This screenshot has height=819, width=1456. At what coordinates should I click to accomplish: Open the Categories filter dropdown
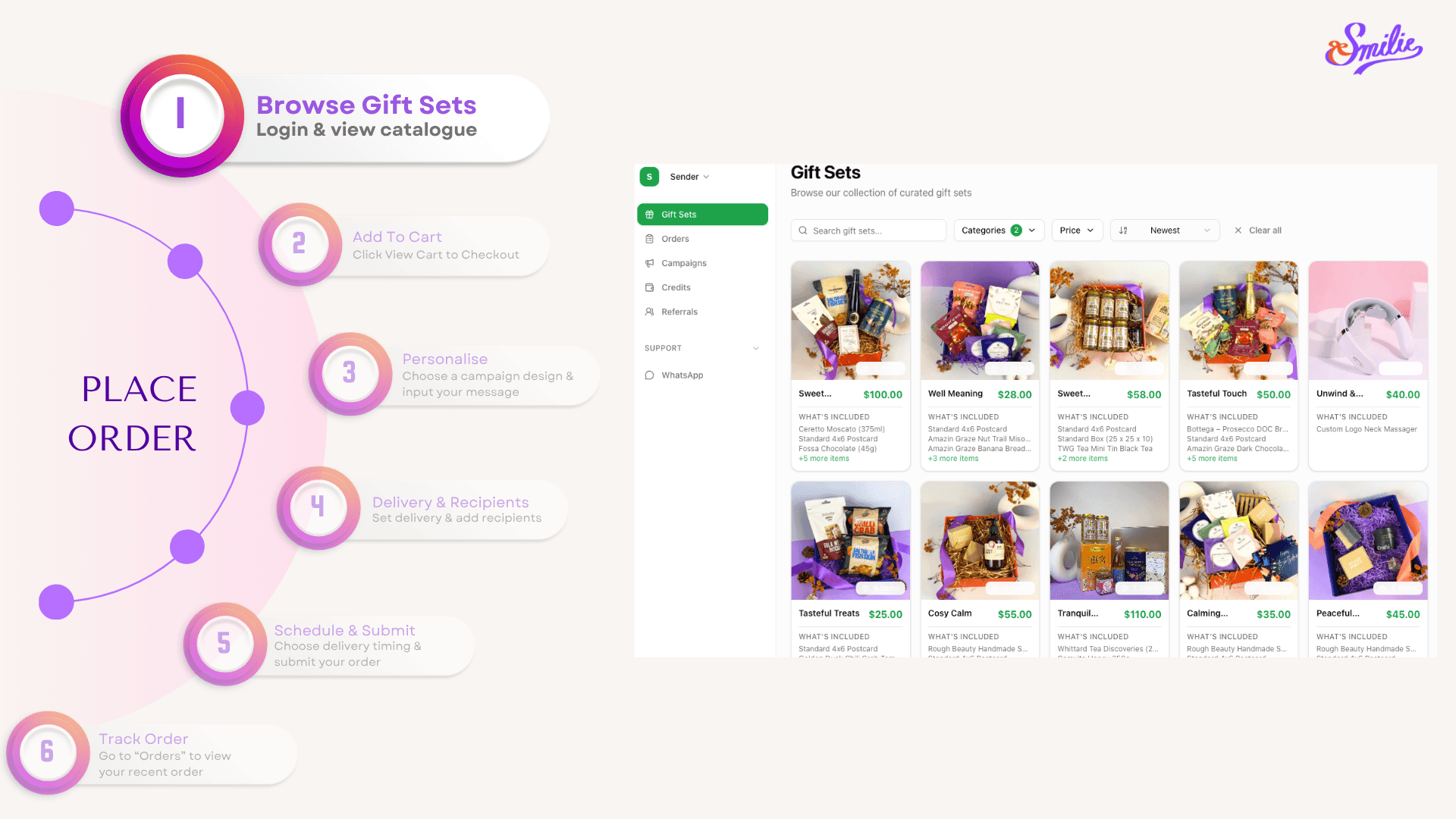coord(998,231)
